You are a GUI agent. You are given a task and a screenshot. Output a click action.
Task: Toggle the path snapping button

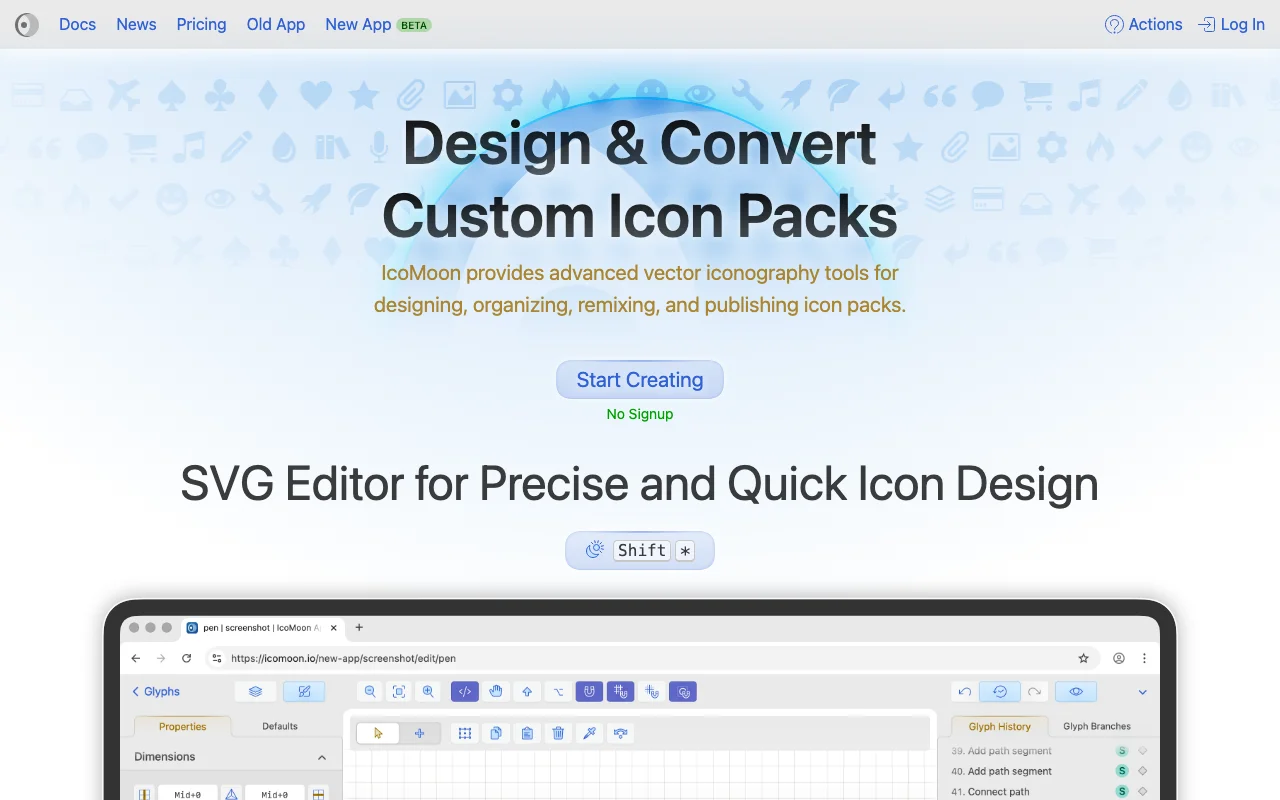(683, 691)
